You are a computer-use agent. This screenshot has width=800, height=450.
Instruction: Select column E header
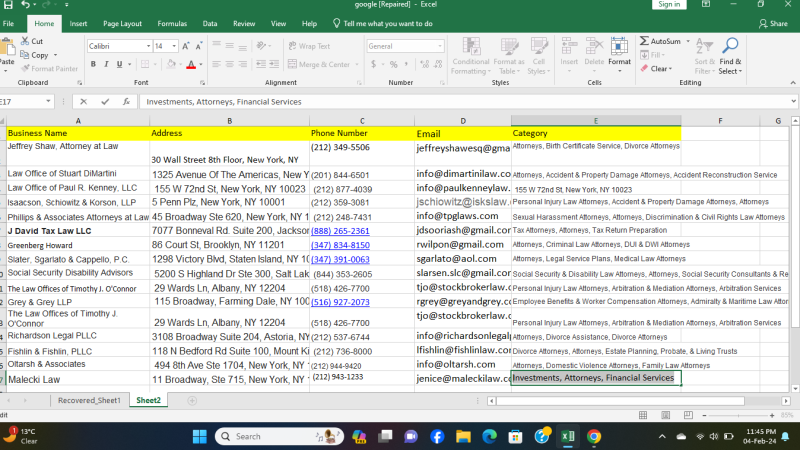point(595,121)
